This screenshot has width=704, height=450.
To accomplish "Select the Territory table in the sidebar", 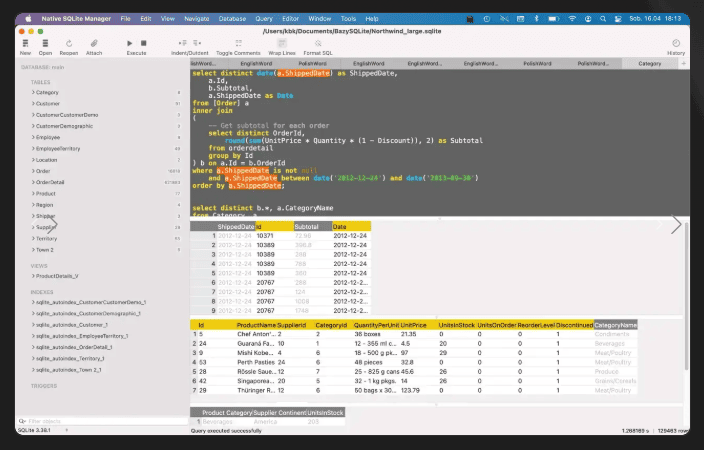I will click(x=46, y=238).
